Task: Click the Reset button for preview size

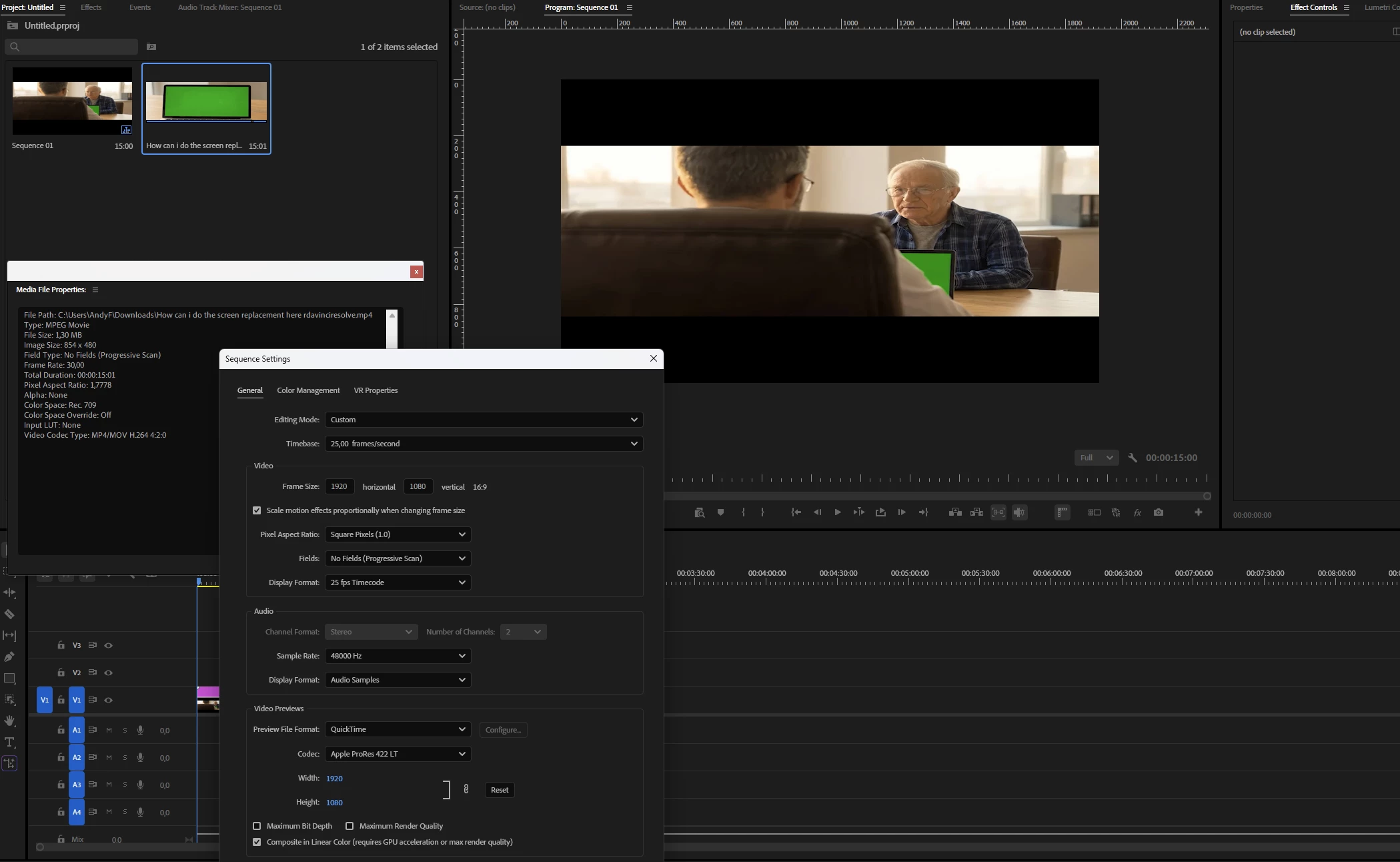Action: point(499,790)
